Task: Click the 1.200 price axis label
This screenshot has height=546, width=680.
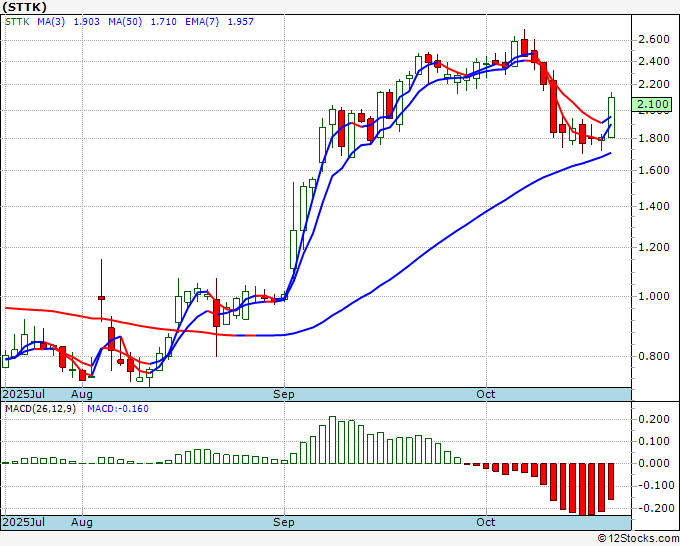Action: pyautogui.click(x=654, y=248)
